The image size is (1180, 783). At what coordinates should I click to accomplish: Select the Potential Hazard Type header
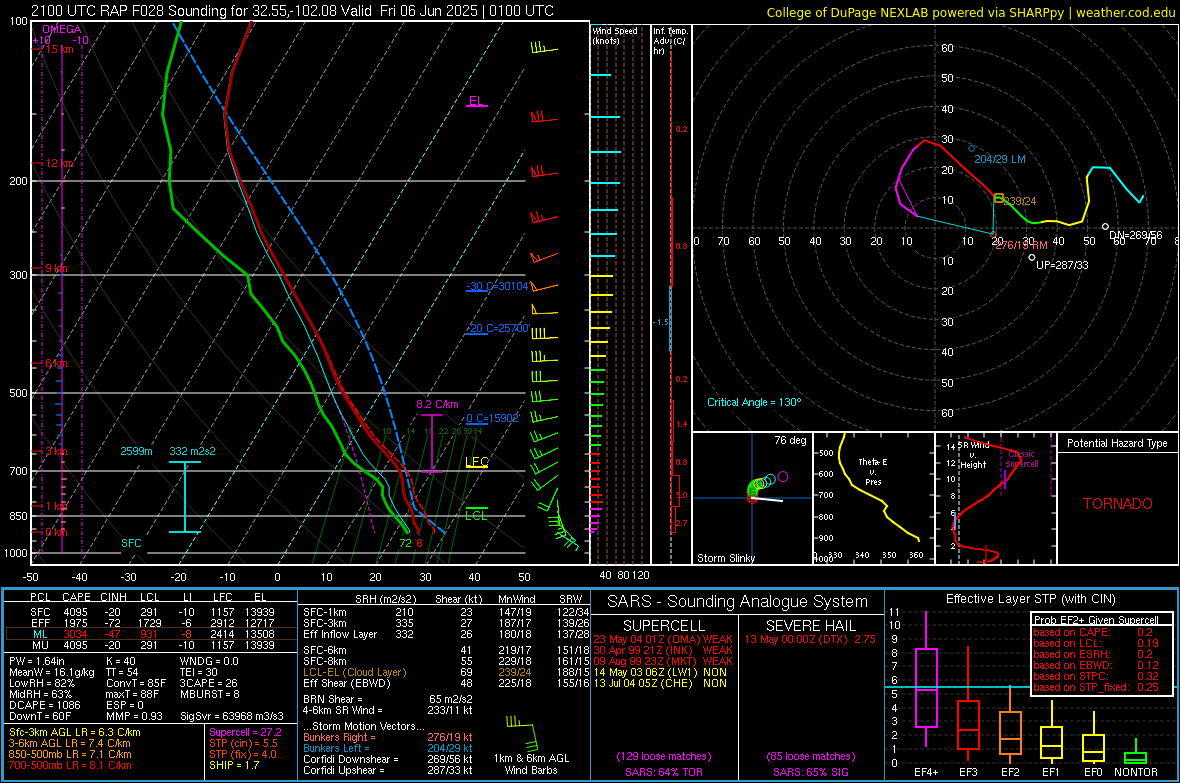click(x=1117, y=443)
